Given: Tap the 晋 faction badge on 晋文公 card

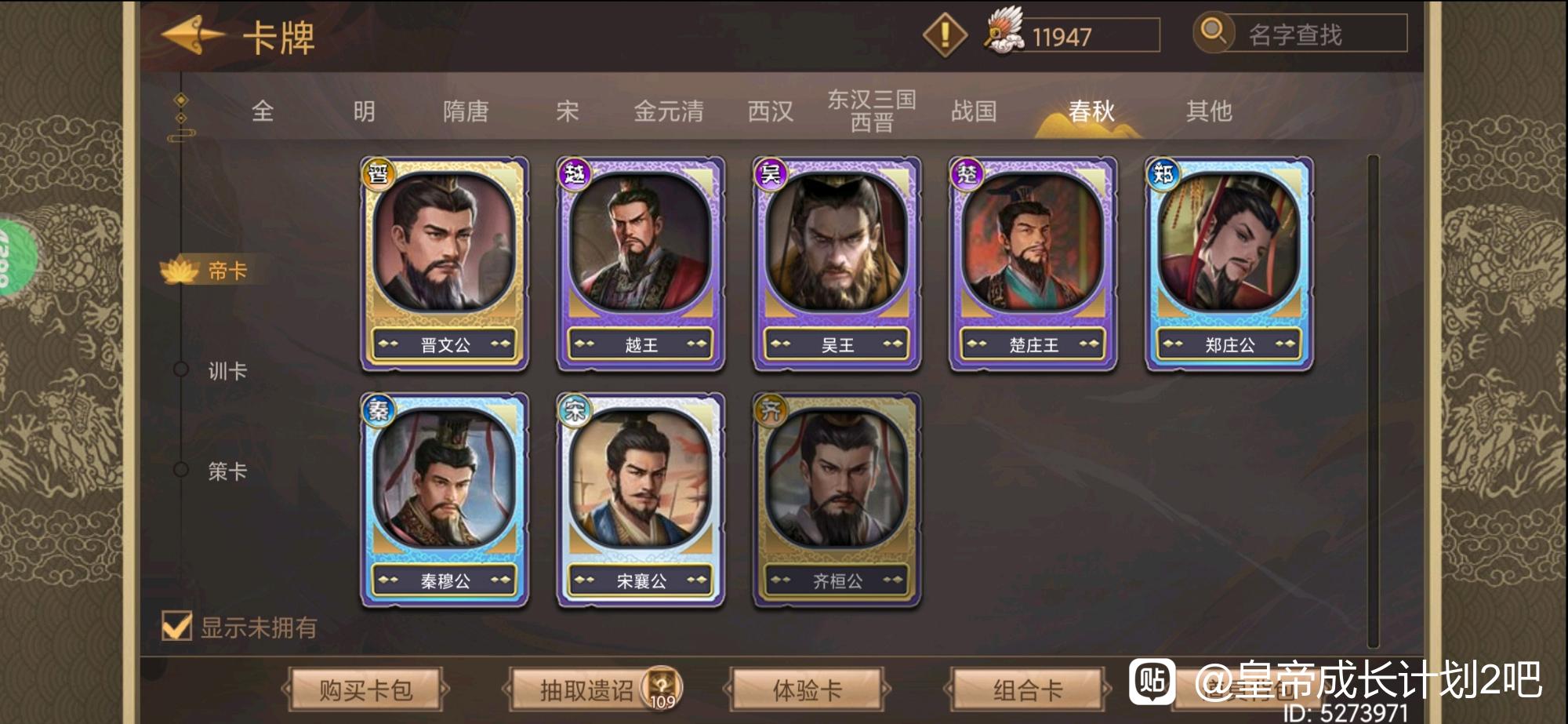Looking at the screenshot, I should click(378, 173).
